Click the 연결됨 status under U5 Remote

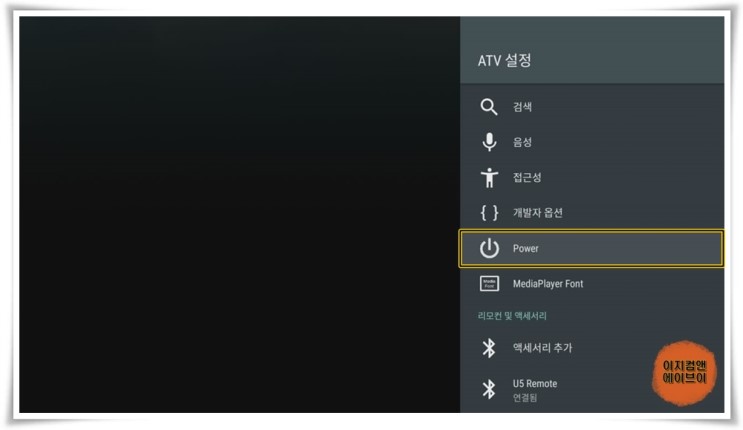525,398
